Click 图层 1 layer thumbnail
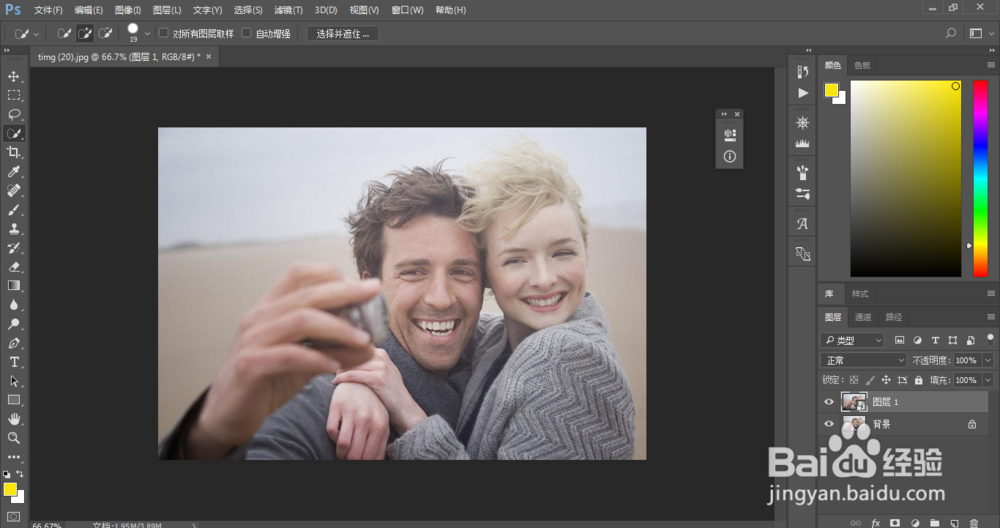Image resolution: width=1000 pixels, height=528 pixels. click(854, 402)
